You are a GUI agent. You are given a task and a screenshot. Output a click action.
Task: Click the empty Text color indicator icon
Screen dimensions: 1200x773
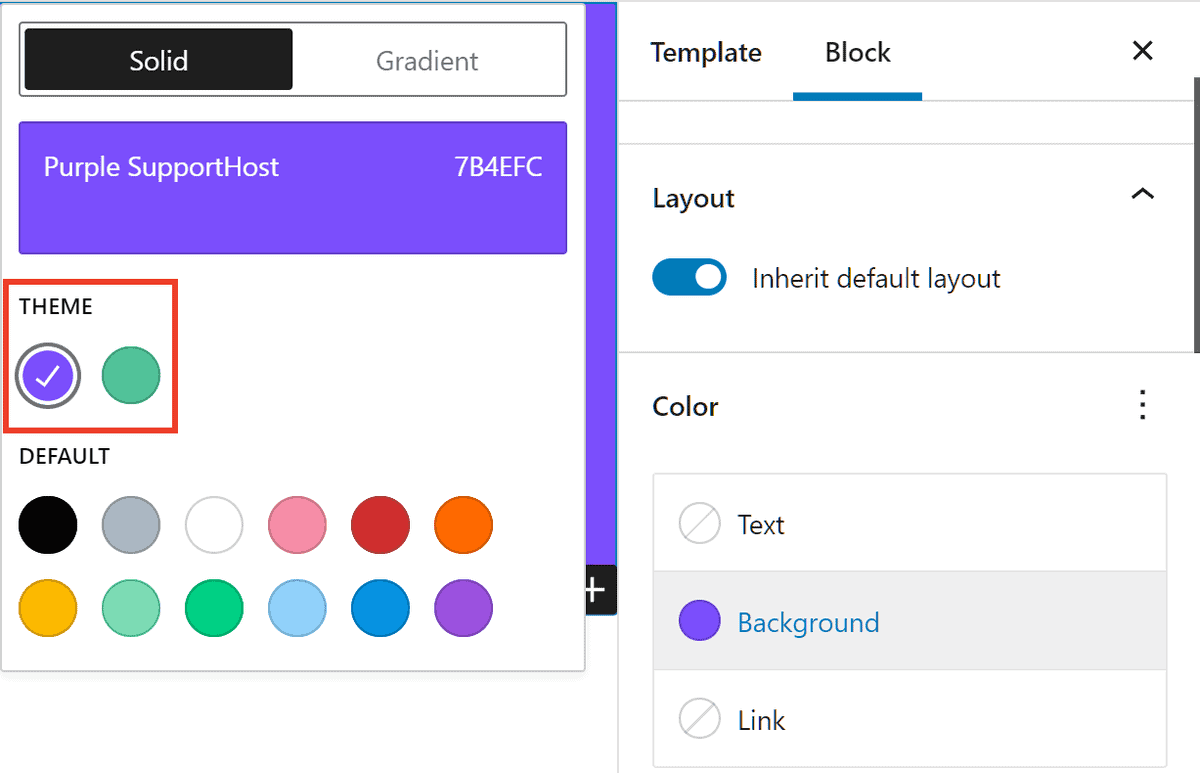pos(699,524)
